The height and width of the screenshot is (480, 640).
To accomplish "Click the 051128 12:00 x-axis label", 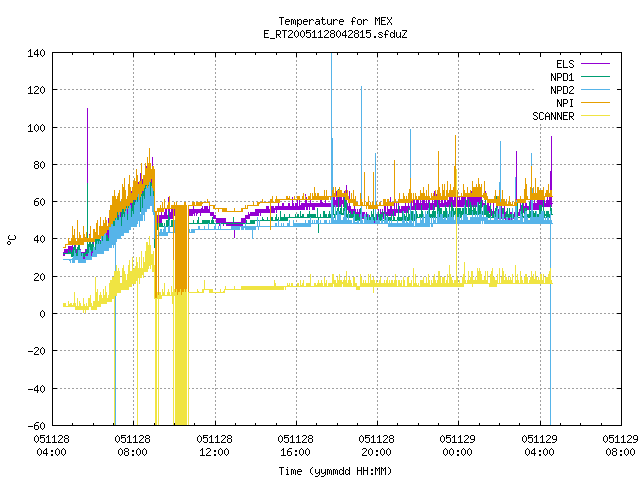I will point(214,446).
